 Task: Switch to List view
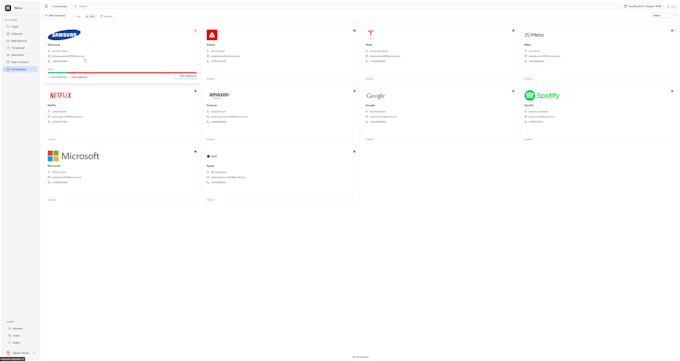[77, 16]
